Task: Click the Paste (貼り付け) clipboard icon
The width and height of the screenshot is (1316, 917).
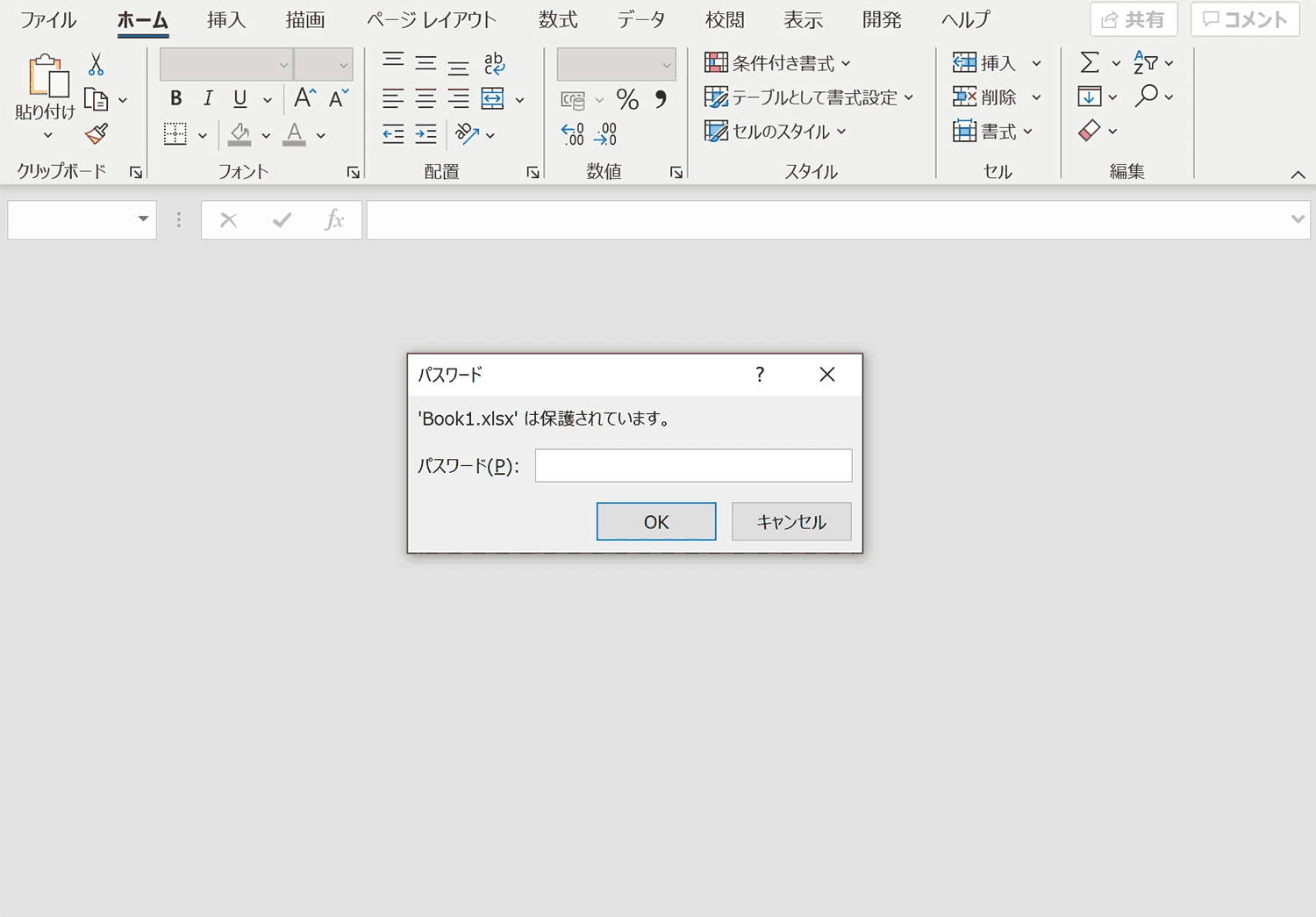Action: pyautogui.click(x=46, y=77)
